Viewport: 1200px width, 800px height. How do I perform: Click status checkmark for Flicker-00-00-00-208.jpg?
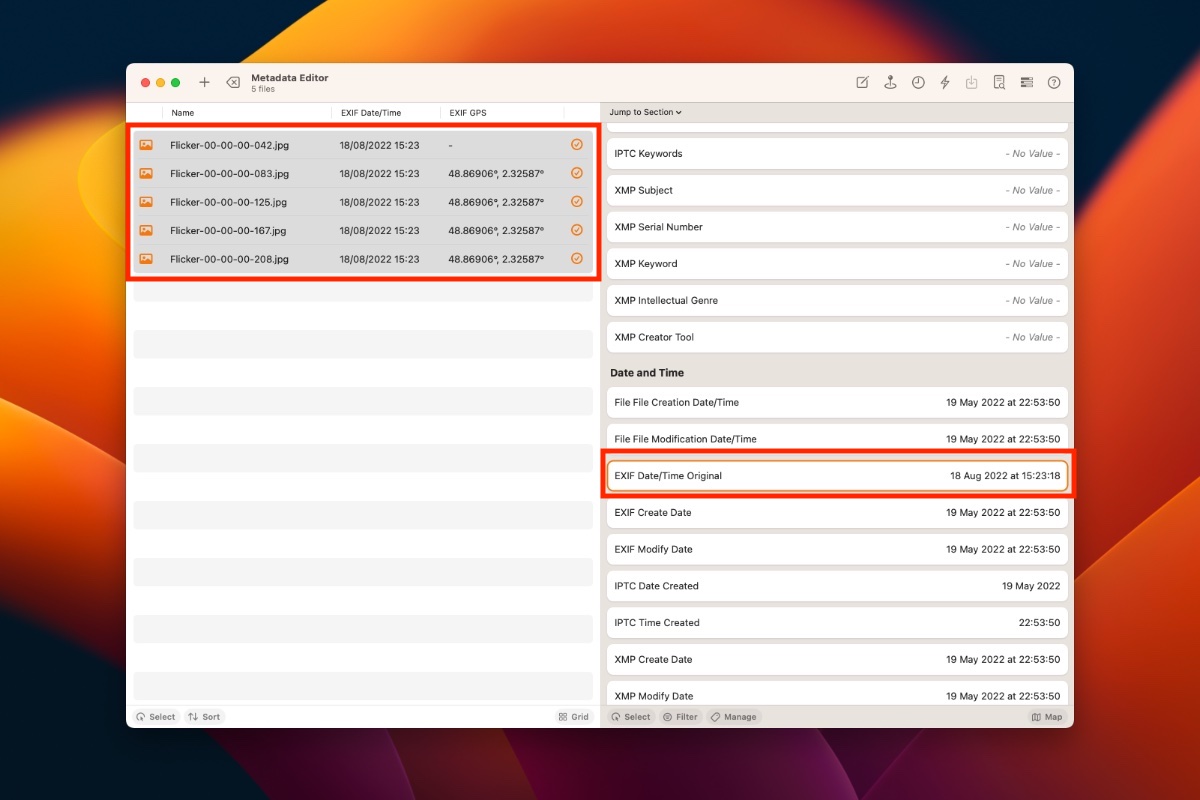tap(577, 258)
